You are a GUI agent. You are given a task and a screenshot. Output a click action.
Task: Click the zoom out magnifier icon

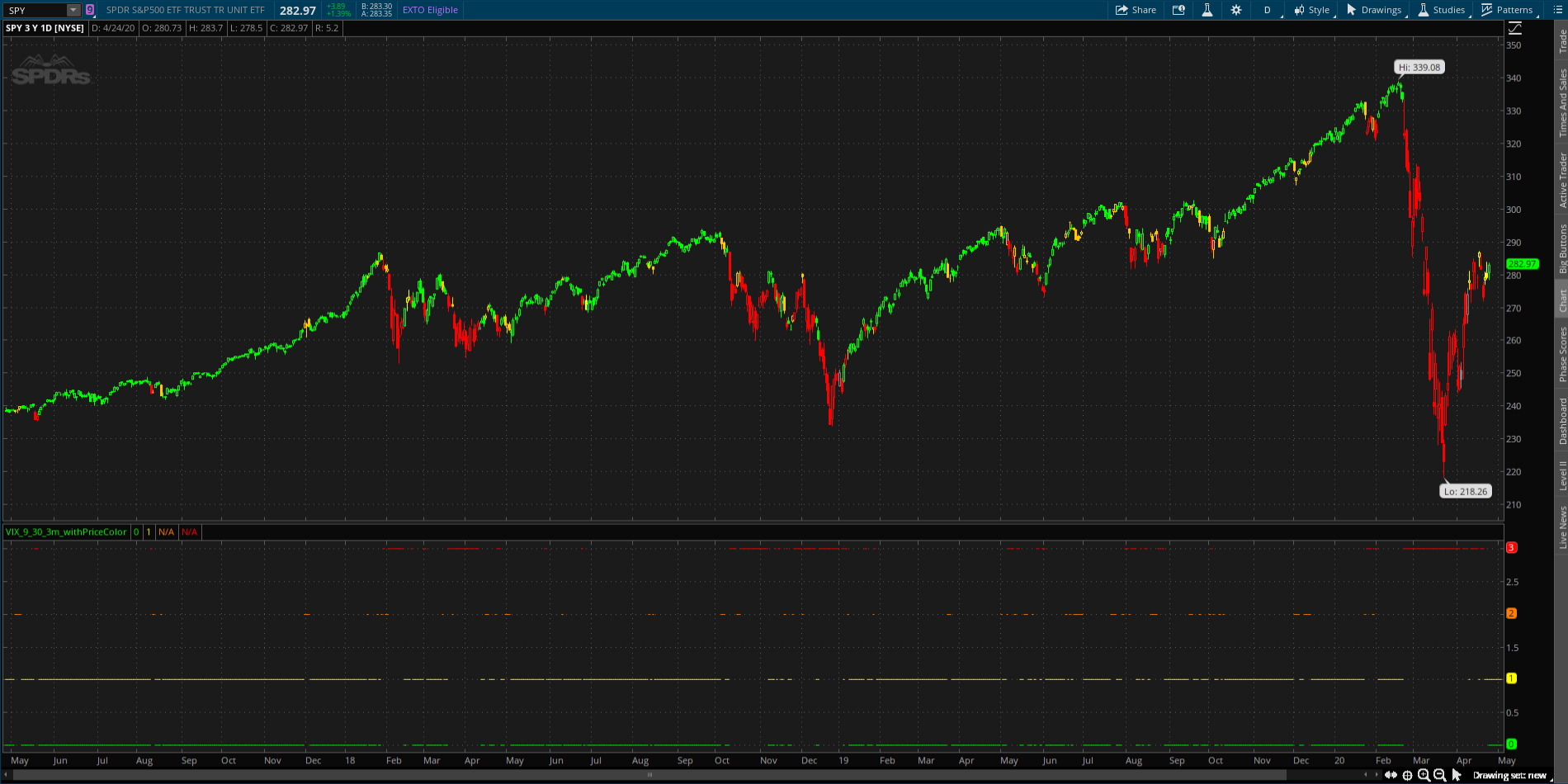[1440, 775]
